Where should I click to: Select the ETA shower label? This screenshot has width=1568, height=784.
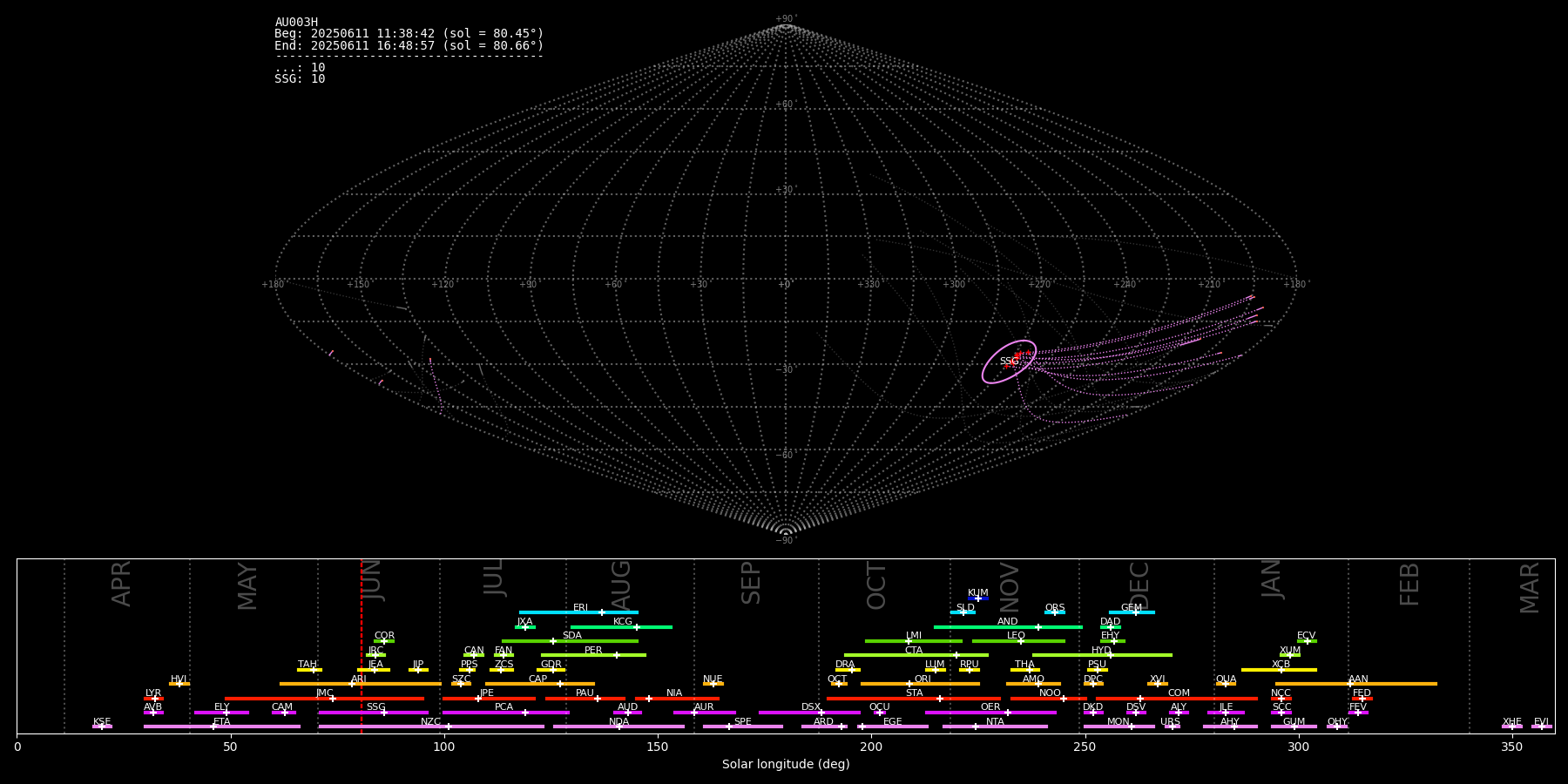click(221, 722)
